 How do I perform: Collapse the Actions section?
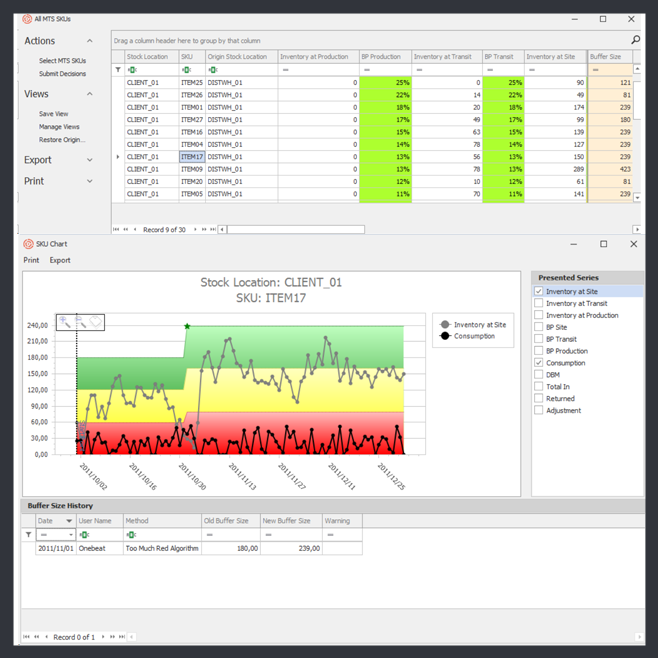click(x=89, y=41)
